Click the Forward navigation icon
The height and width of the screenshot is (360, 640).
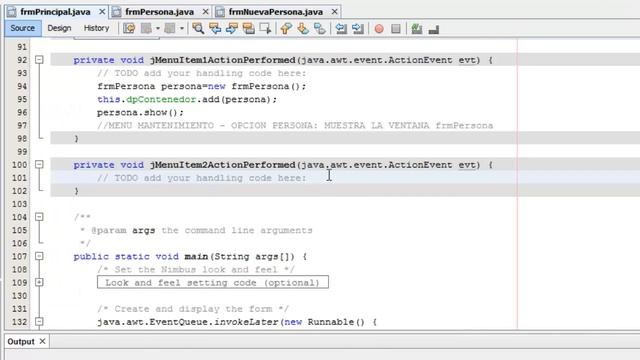pos(170,28)
